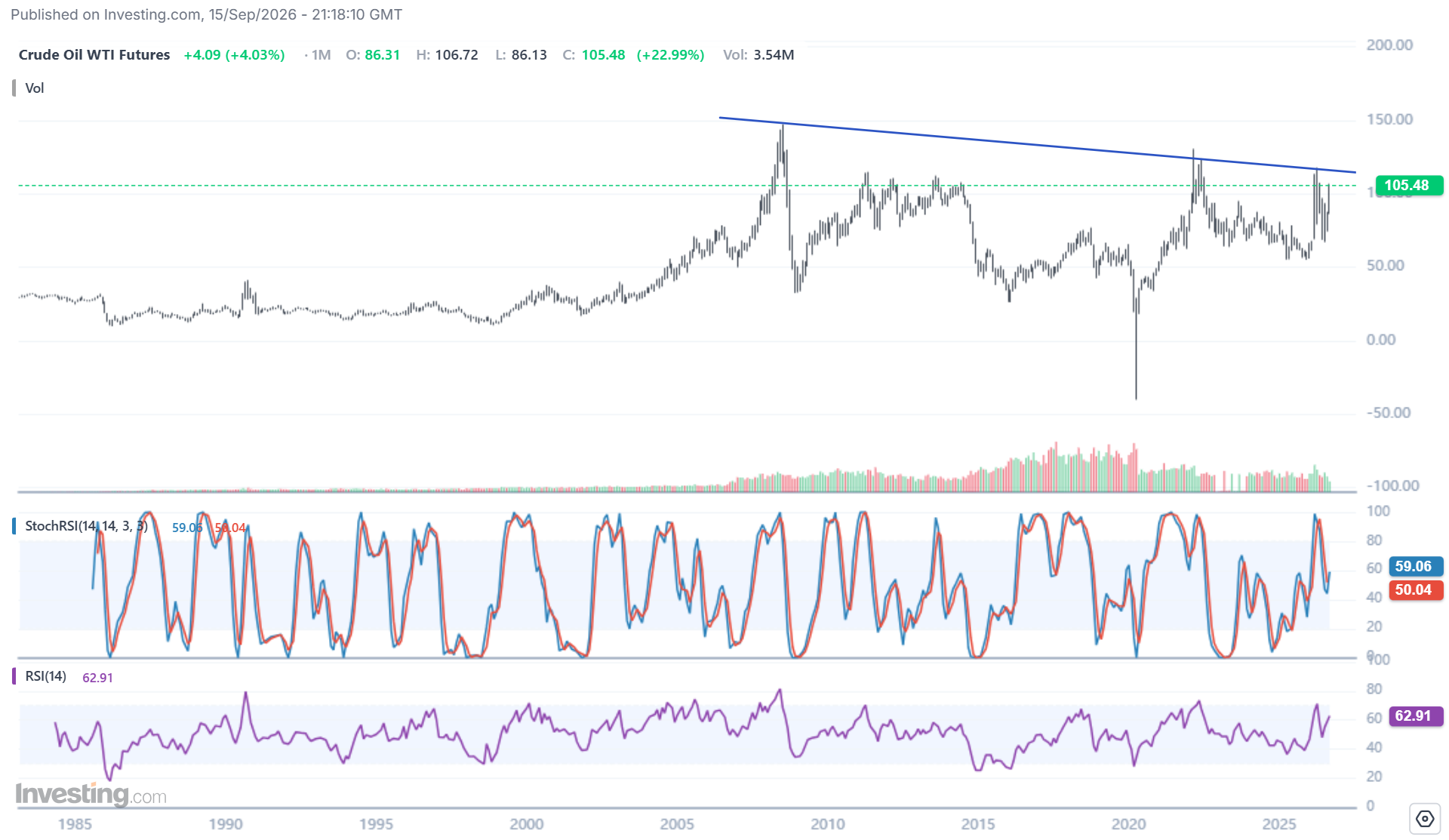Viewport: 1449px width, 840px height.
Task: Click the gray Vol indicator marker
Action: pos(14,88)
